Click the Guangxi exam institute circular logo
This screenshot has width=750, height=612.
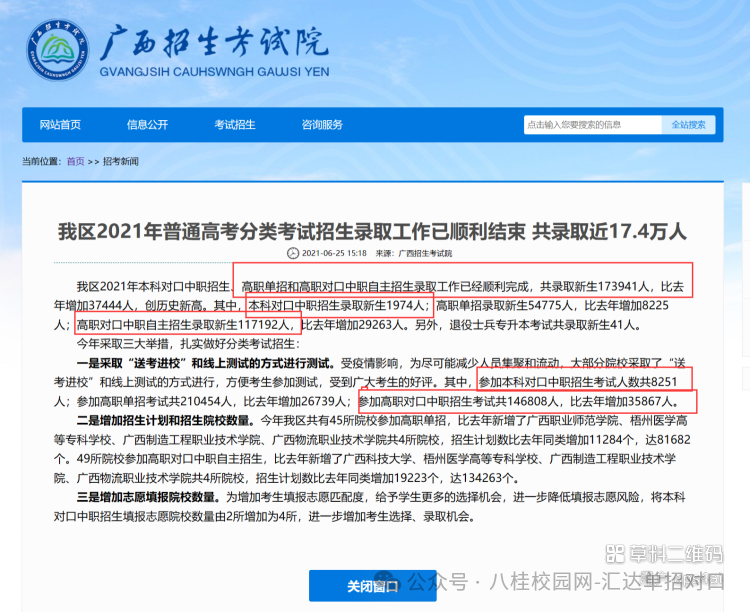pos(58,50)
